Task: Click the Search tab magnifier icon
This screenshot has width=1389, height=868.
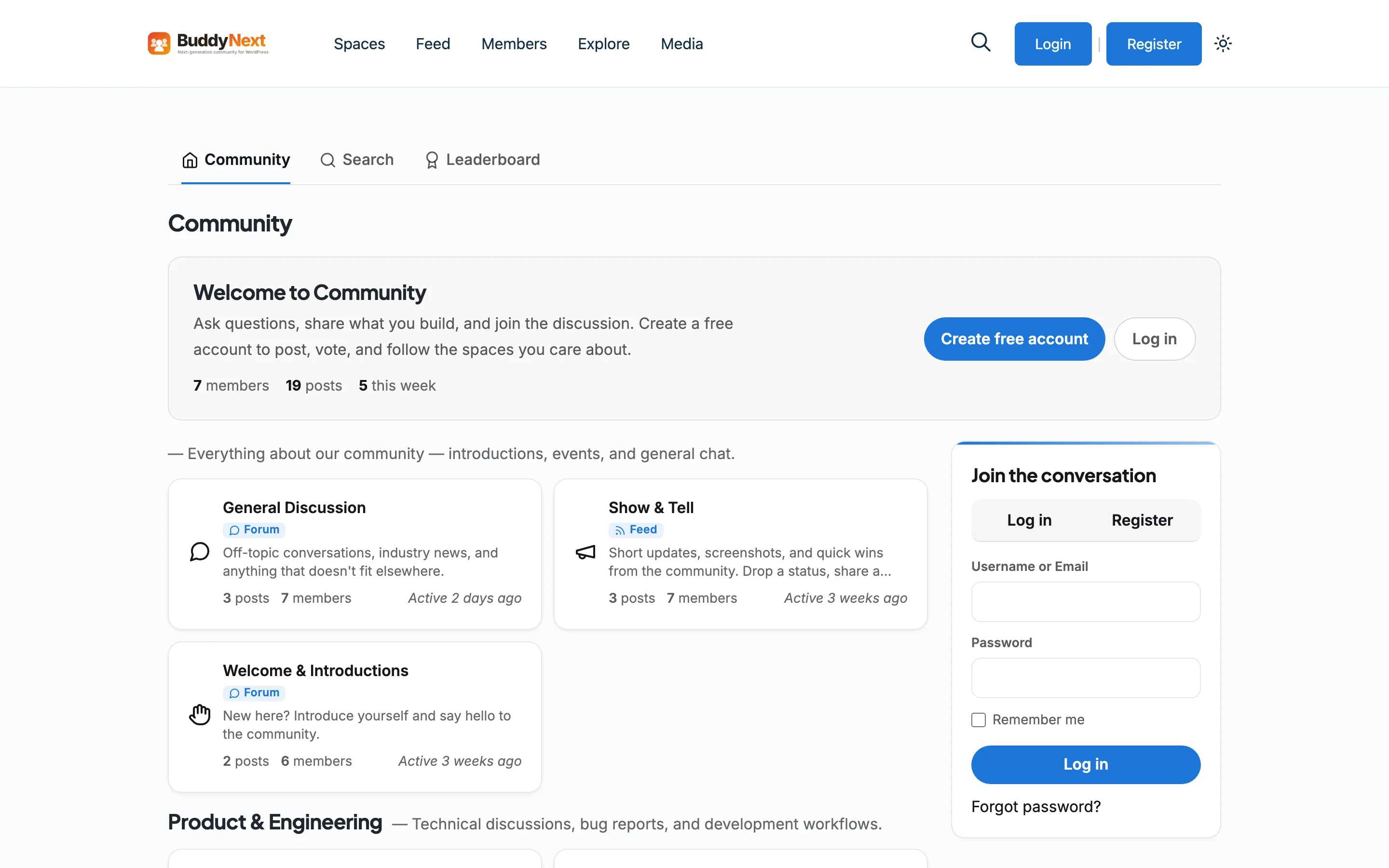Action: tap(328, 160)
